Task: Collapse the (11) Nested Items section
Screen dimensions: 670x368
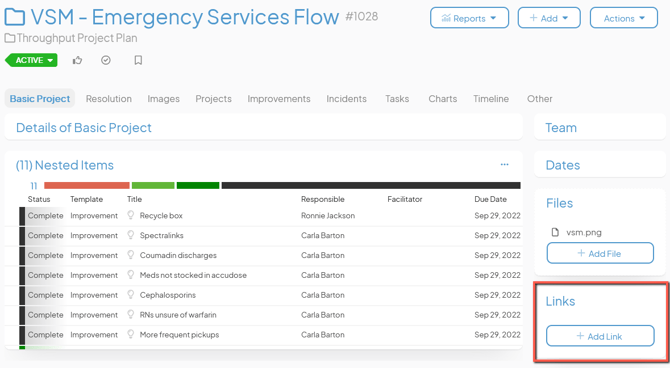Action: [65, 165]
